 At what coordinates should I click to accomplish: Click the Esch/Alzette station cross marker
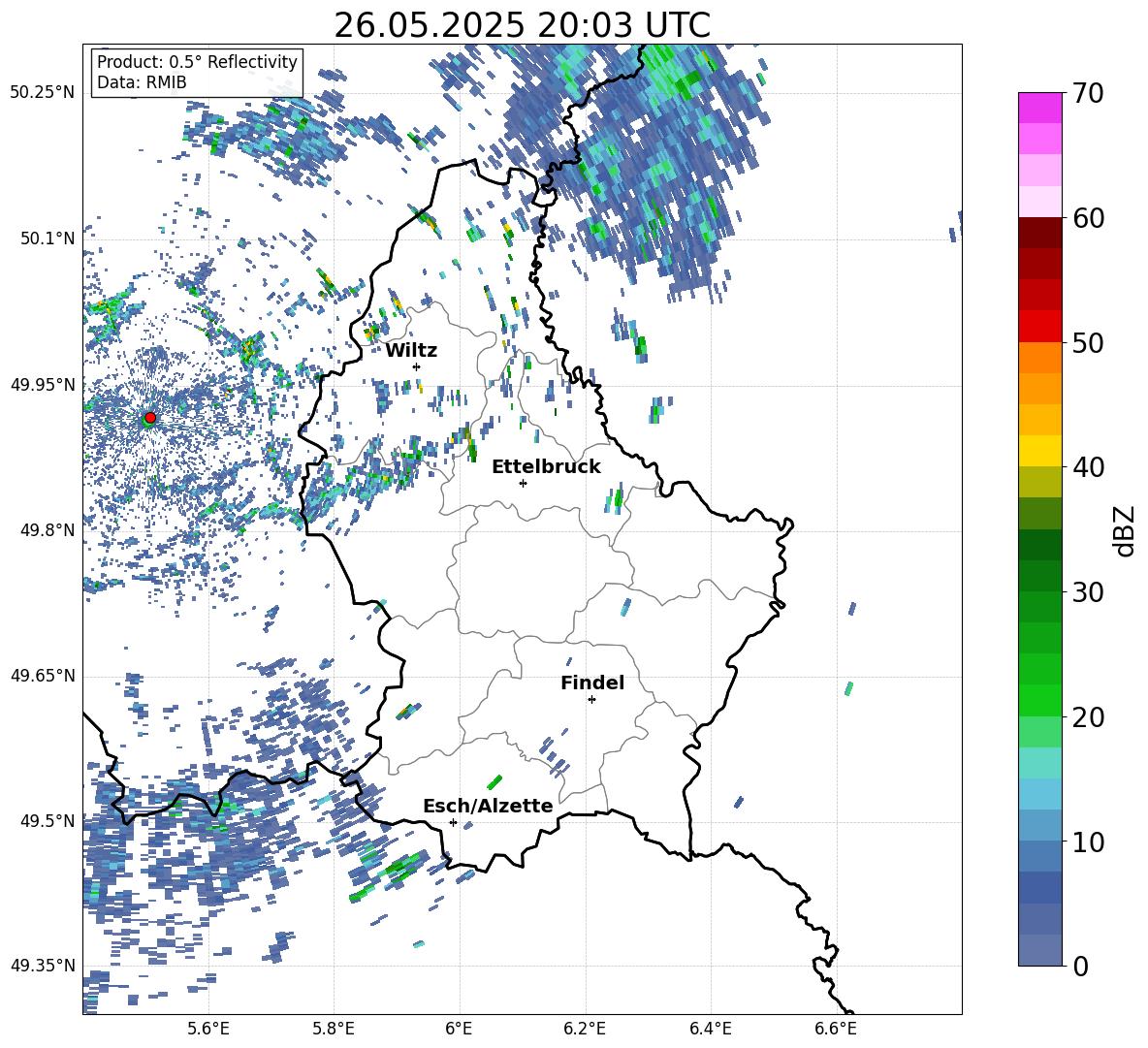453,822
